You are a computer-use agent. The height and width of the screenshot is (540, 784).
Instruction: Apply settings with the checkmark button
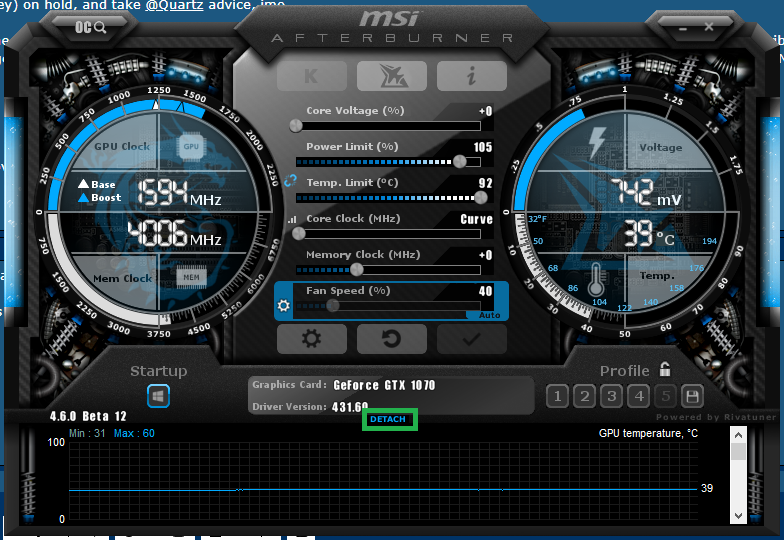coord(472,338)
